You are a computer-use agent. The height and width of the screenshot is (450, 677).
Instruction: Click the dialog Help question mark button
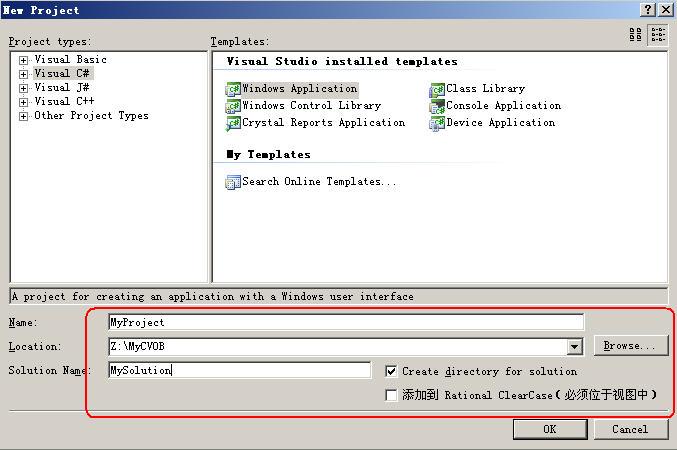click(647, 10)
